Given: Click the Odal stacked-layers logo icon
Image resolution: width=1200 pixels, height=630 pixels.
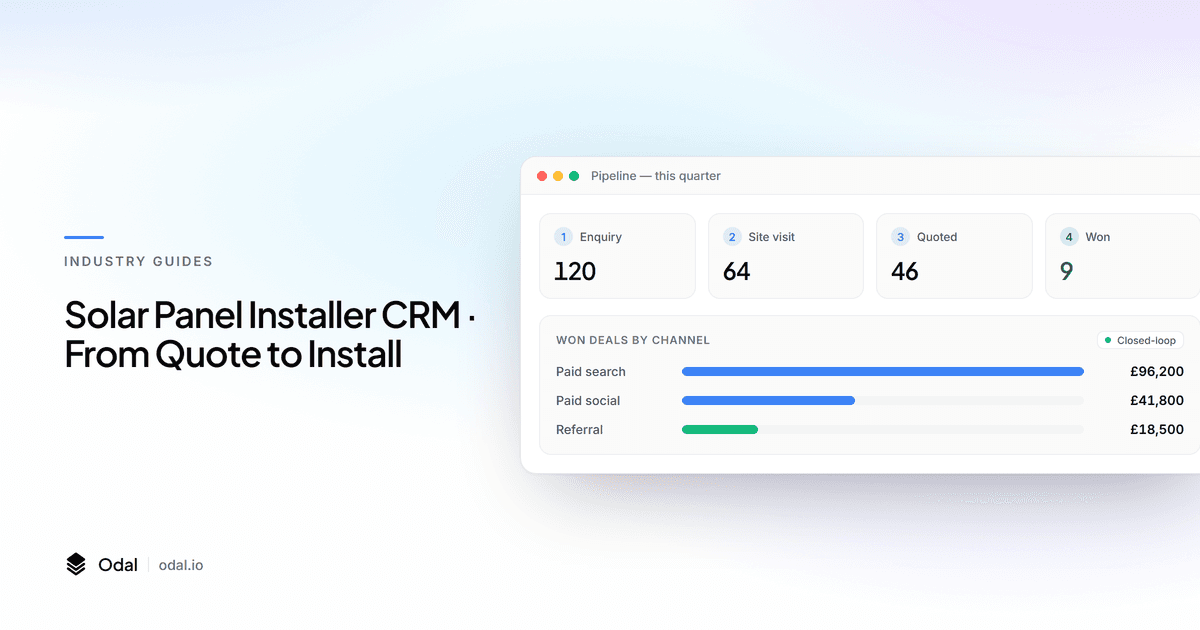Looking at the screenshot, I should point(76,565).
